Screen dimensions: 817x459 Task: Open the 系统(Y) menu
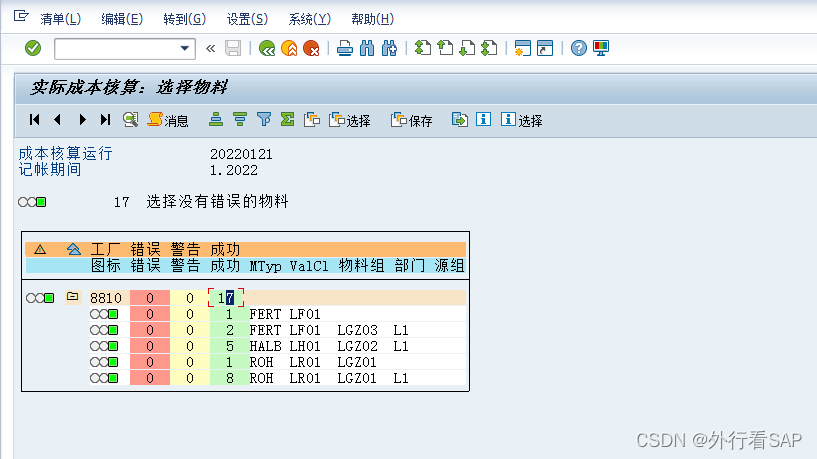[310, 19]
